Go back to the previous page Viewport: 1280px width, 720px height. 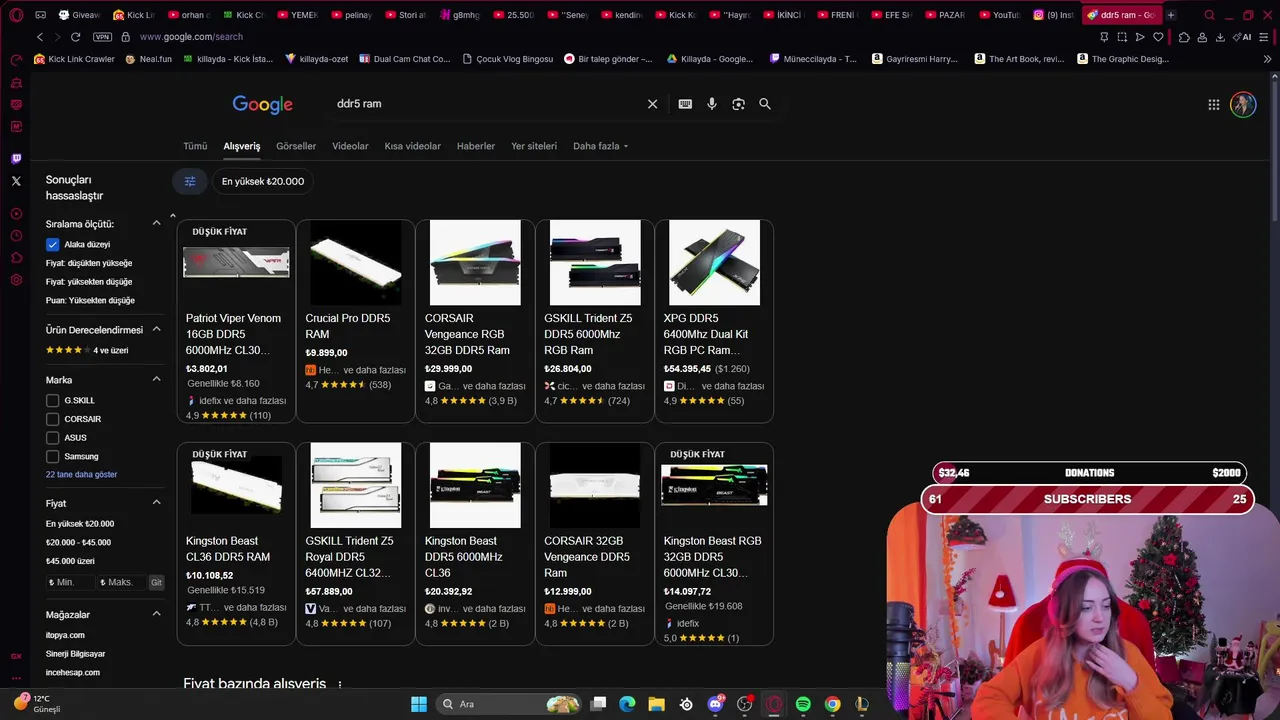[x=40, y=37]
